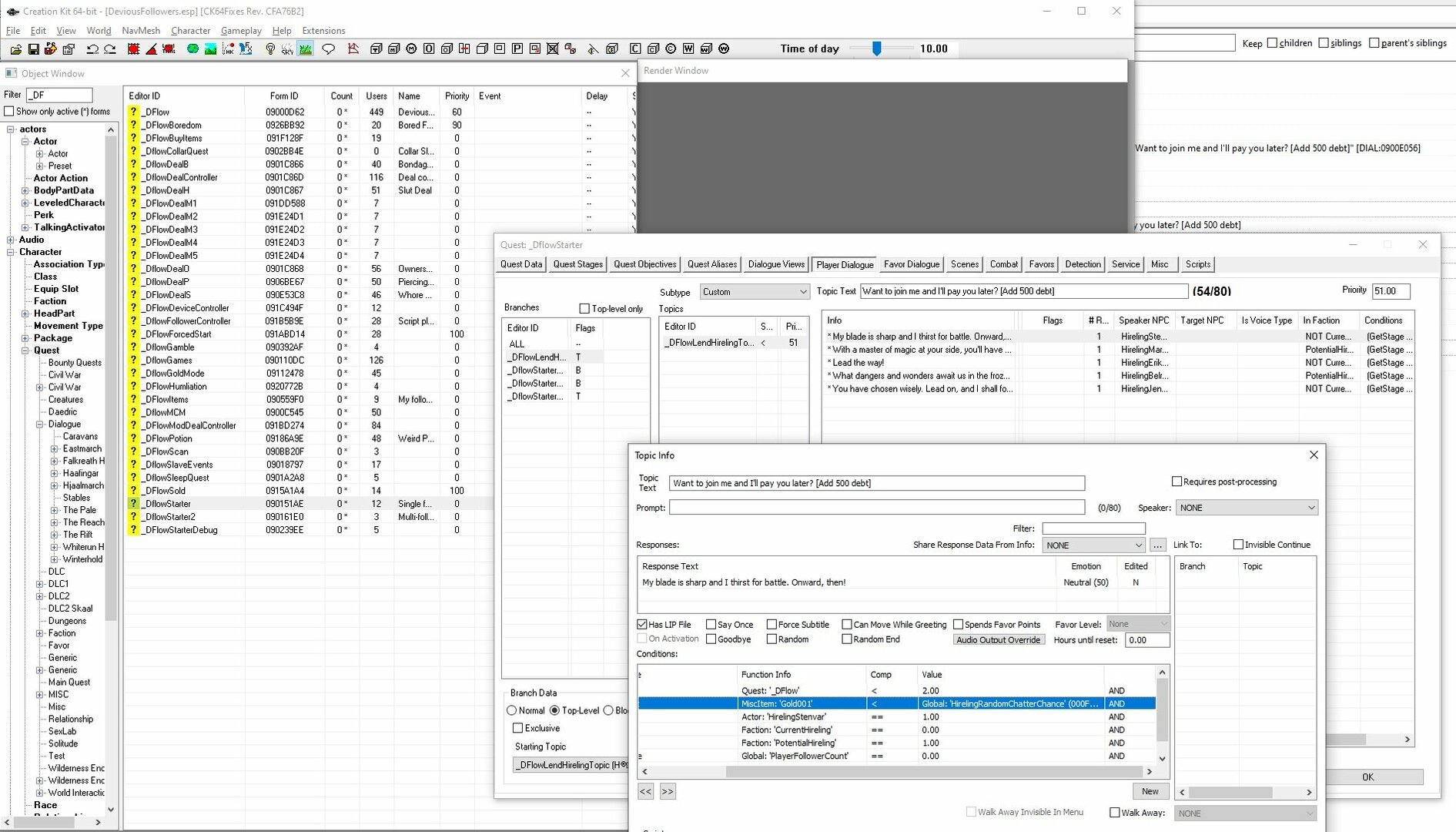Toggle the grass toolbar icon

pos(306,49)
